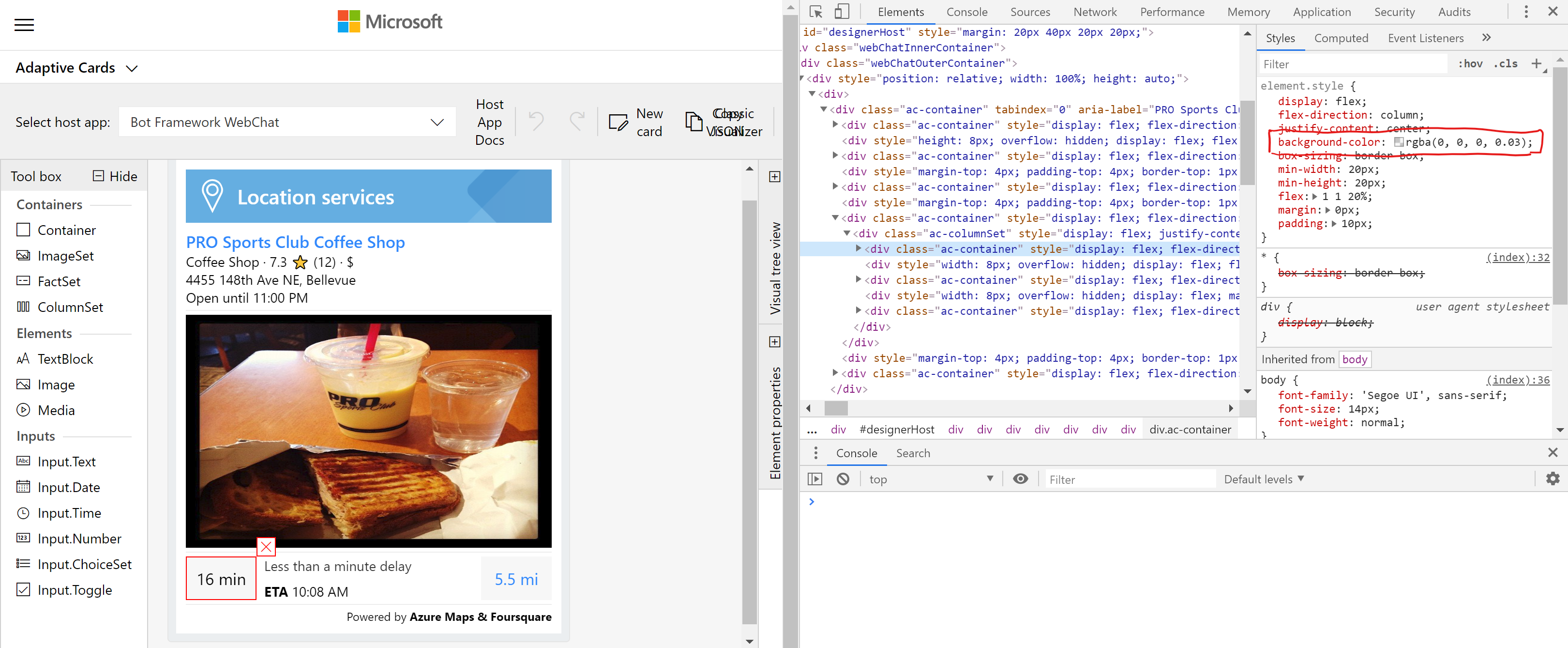Toggle the .cls class editor
The width and height of the screenshot is (1568, 648).
pyautogui.click(x=1507, y=63)
